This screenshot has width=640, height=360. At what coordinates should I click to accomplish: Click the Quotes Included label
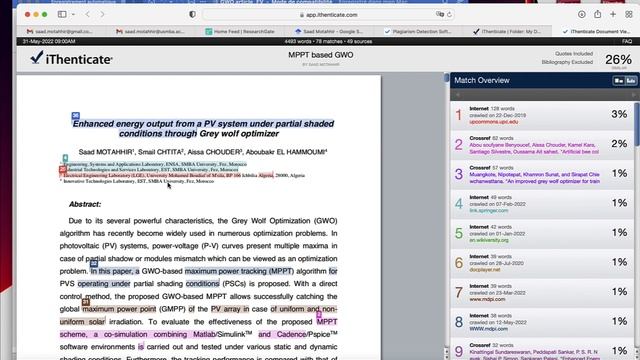click(574, 54)
